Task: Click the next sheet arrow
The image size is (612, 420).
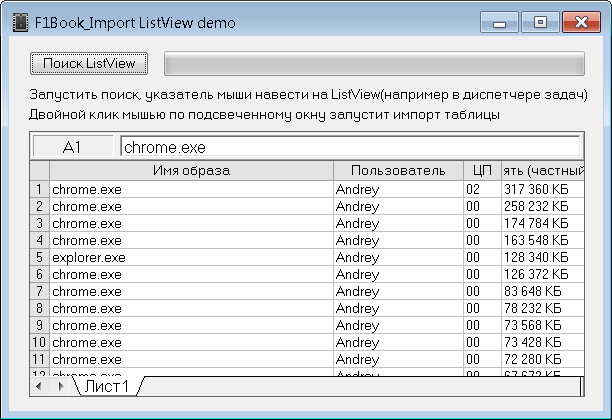Action: point(61,386)
